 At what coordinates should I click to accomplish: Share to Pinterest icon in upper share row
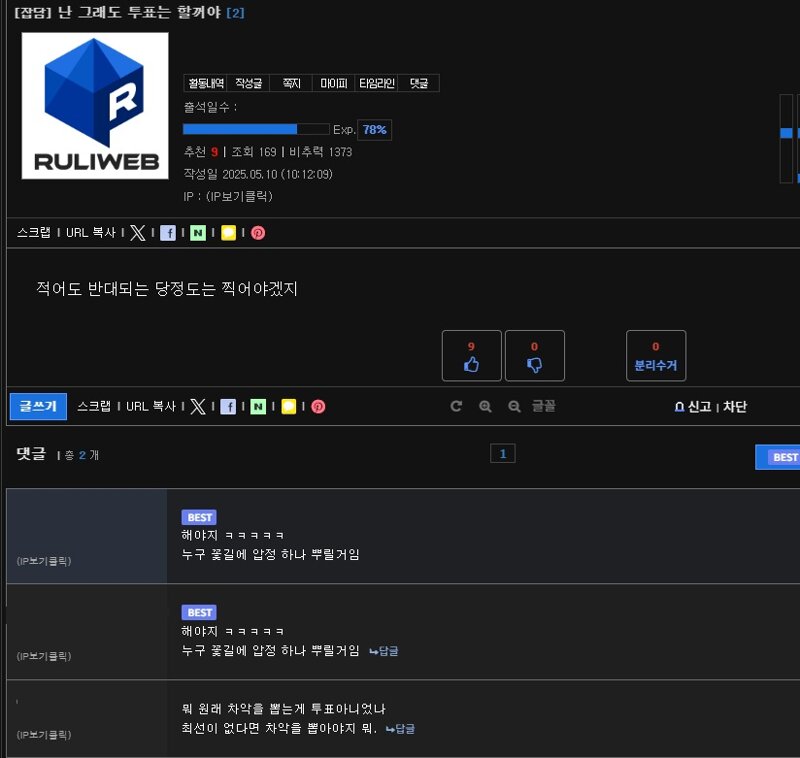258,233
